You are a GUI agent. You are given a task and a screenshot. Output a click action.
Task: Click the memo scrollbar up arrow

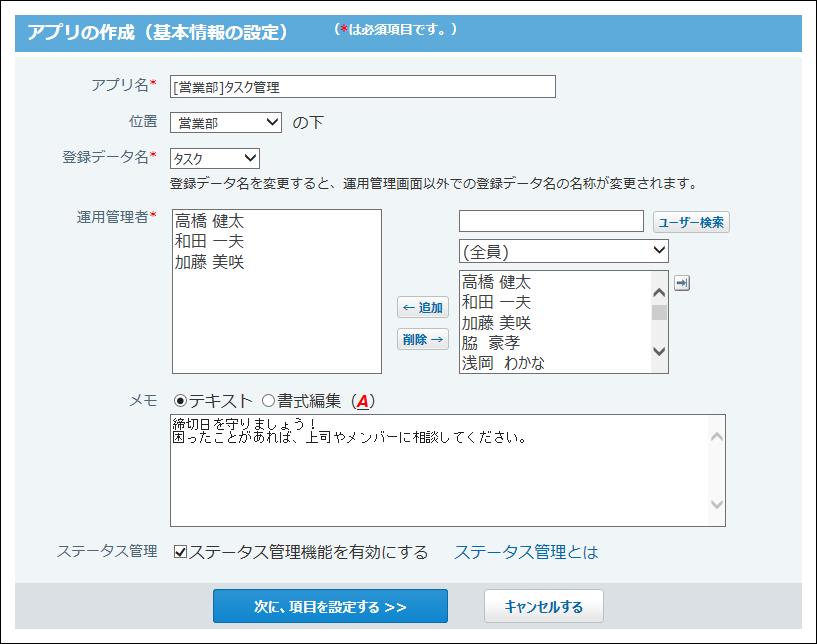[x=717, y=437]
